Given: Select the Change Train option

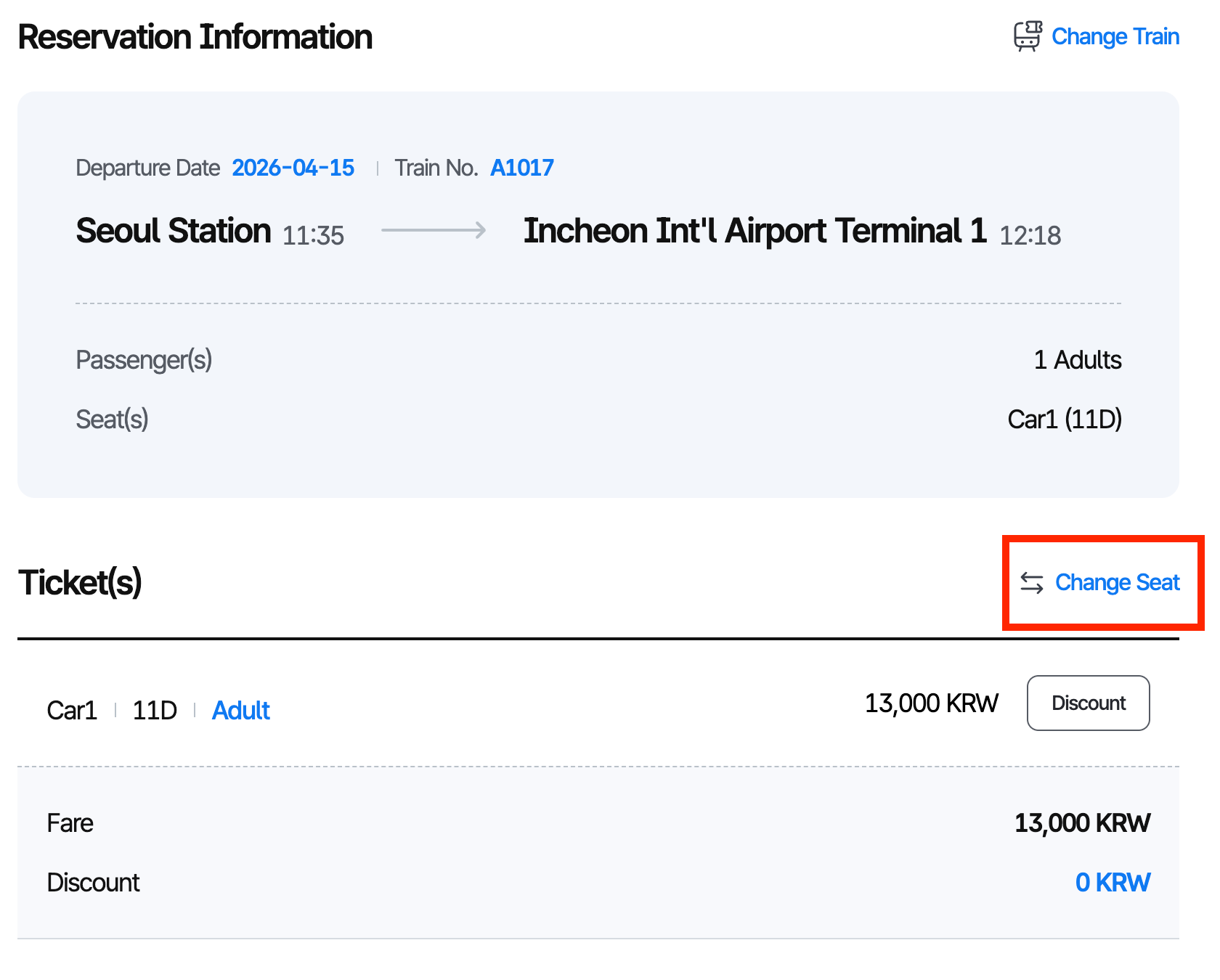Looking at the screenshot, I should [1115, 36].
